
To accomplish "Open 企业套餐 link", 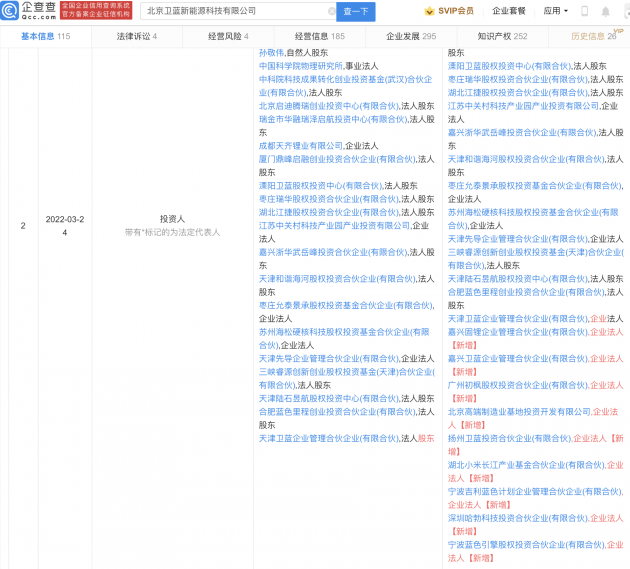I will [x=509, y=11].
